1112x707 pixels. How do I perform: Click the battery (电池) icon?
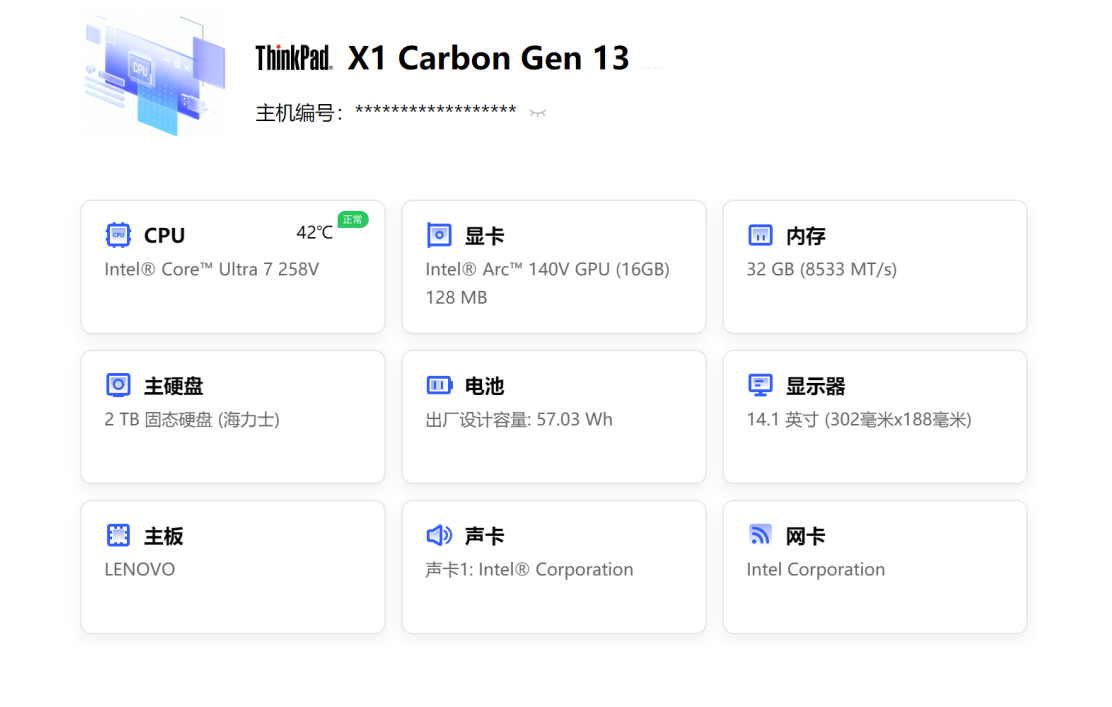pos(440,385)
